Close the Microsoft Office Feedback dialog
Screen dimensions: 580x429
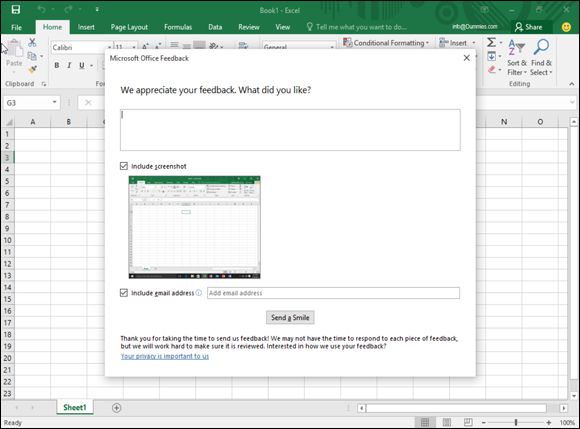click(x=466, y=58)
